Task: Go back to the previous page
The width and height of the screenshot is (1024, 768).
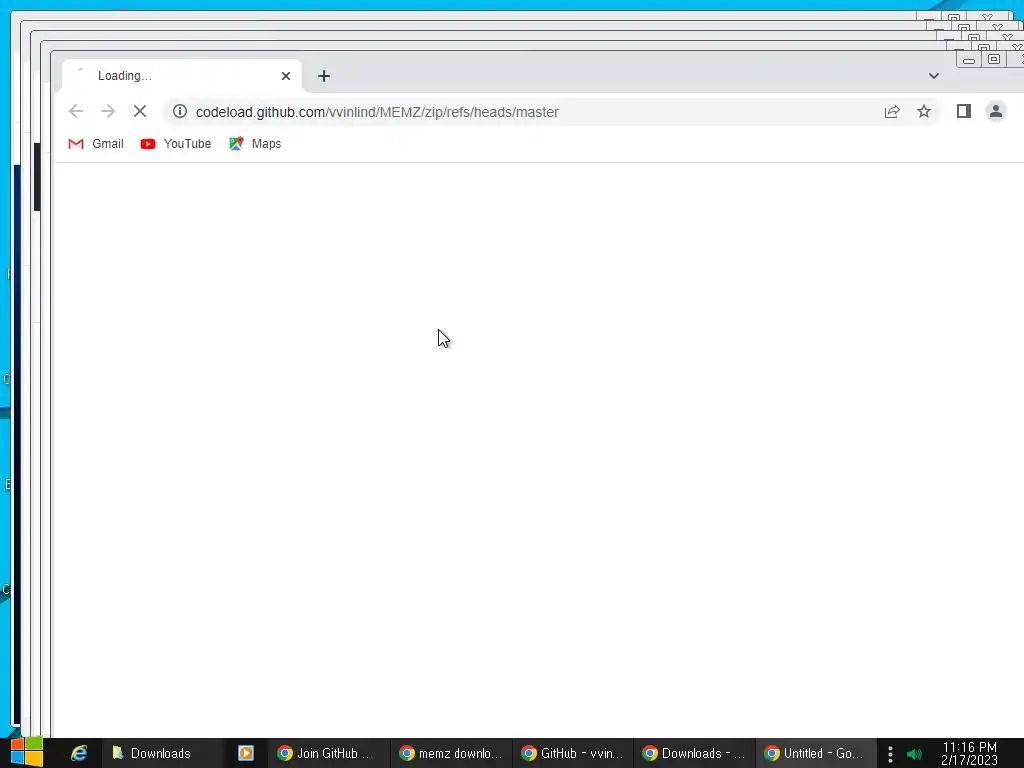Action: (x=76, y=111)
